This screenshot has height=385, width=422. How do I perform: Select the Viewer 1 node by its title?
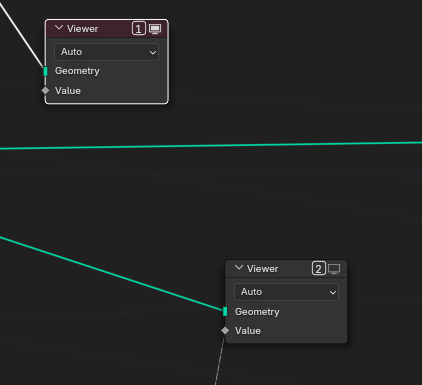pyautogui.click(x=83, y=29)
